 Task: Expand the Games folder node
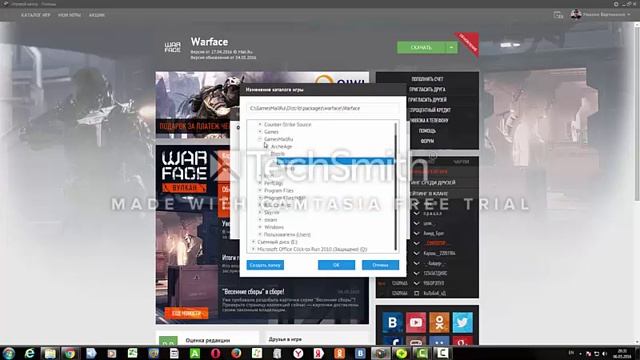260,131
